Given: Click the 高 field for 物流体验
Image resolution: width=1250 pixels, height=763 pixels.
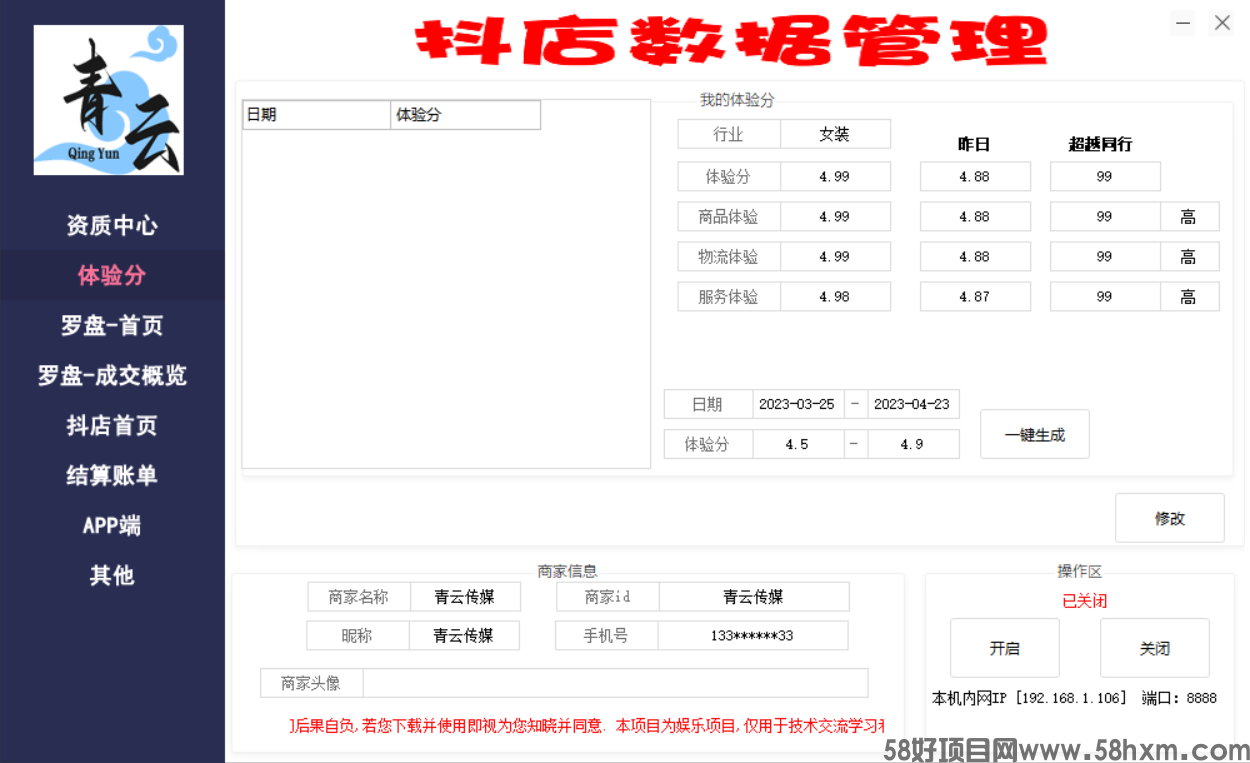Looking at the screenshot, I should (x=1189, y=256).
